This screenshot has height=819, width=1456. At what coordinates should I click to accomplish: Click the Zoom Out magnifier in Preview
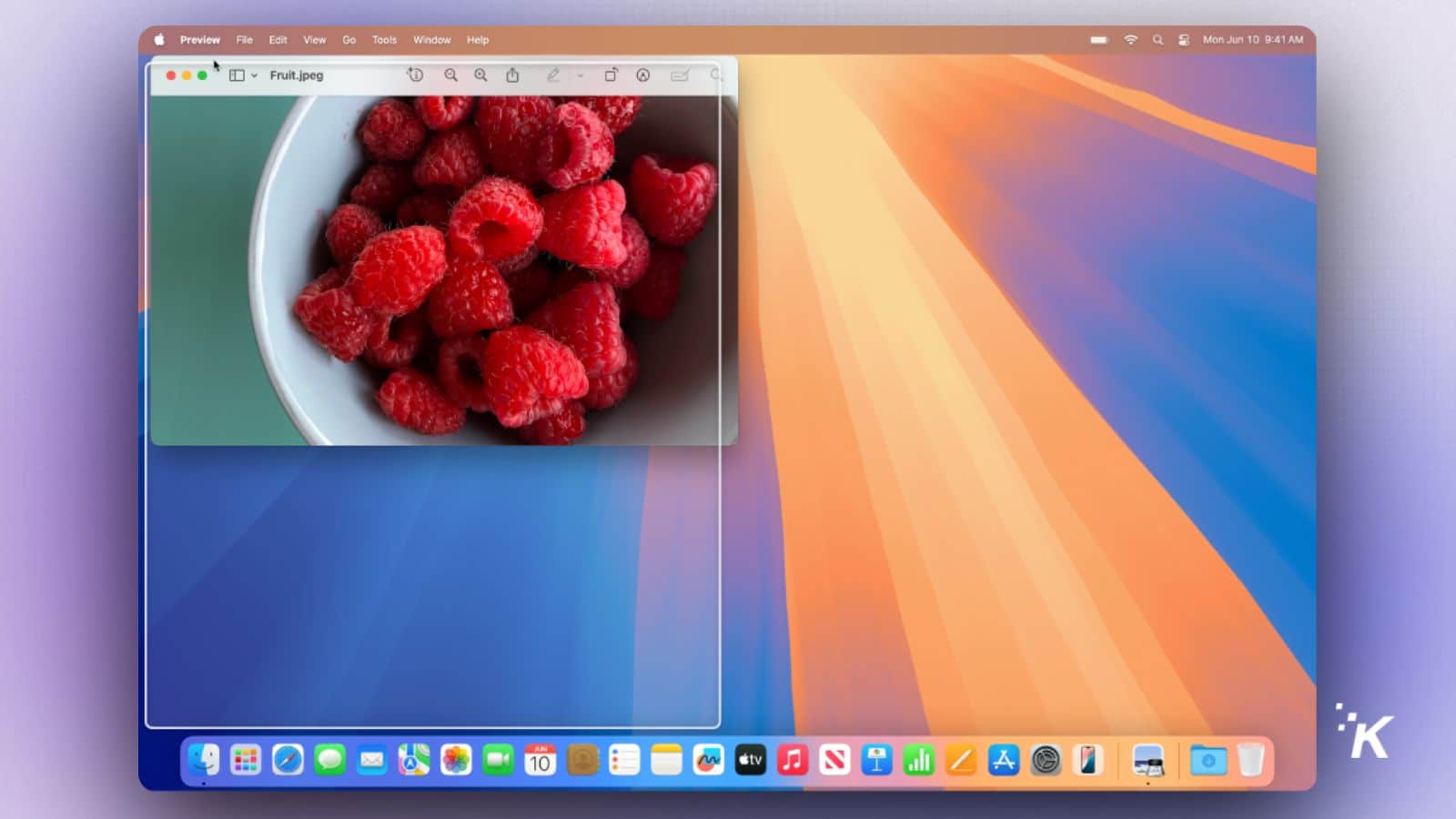[x=450, y=76]
